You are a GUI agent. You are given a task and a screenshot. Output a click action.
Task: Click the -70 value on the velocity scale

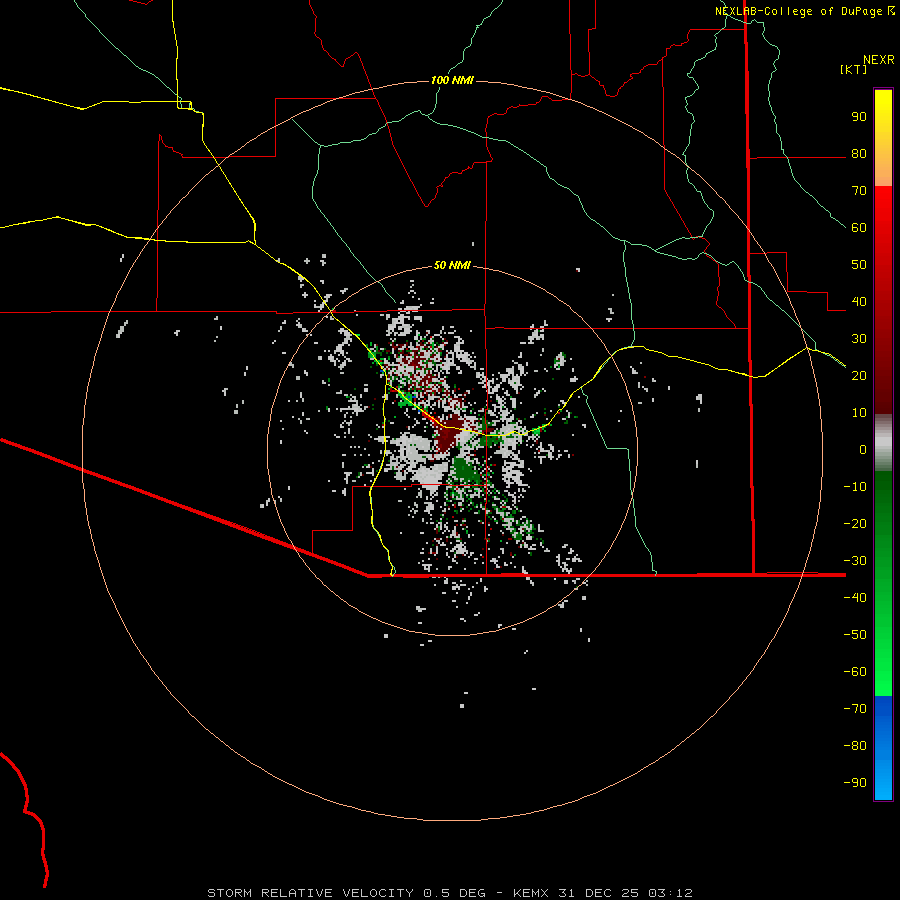[x=855, y=709]
